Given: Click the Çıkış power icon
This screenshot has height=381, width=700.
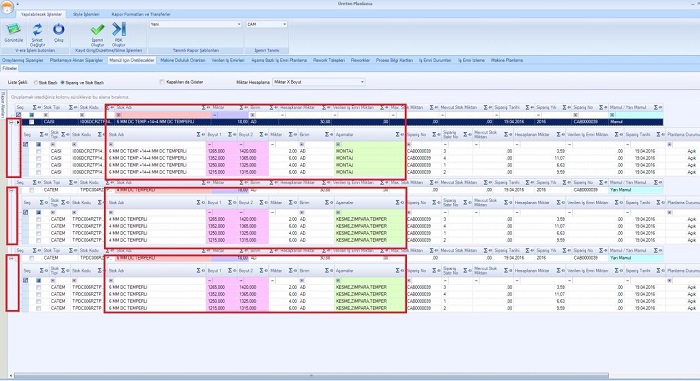Looking at the screenshot, I should click(x=58, y=30).
